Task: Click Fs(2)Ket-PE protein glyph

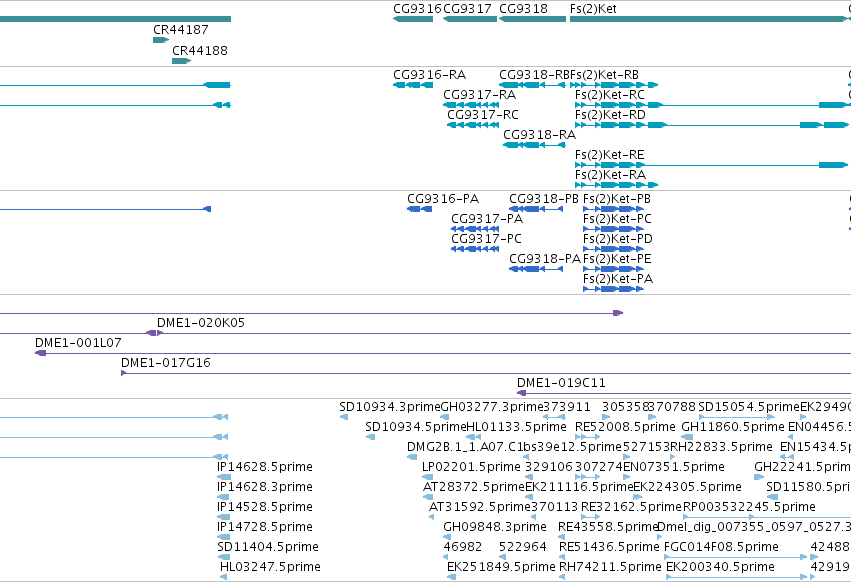Action: coord(613,269)
